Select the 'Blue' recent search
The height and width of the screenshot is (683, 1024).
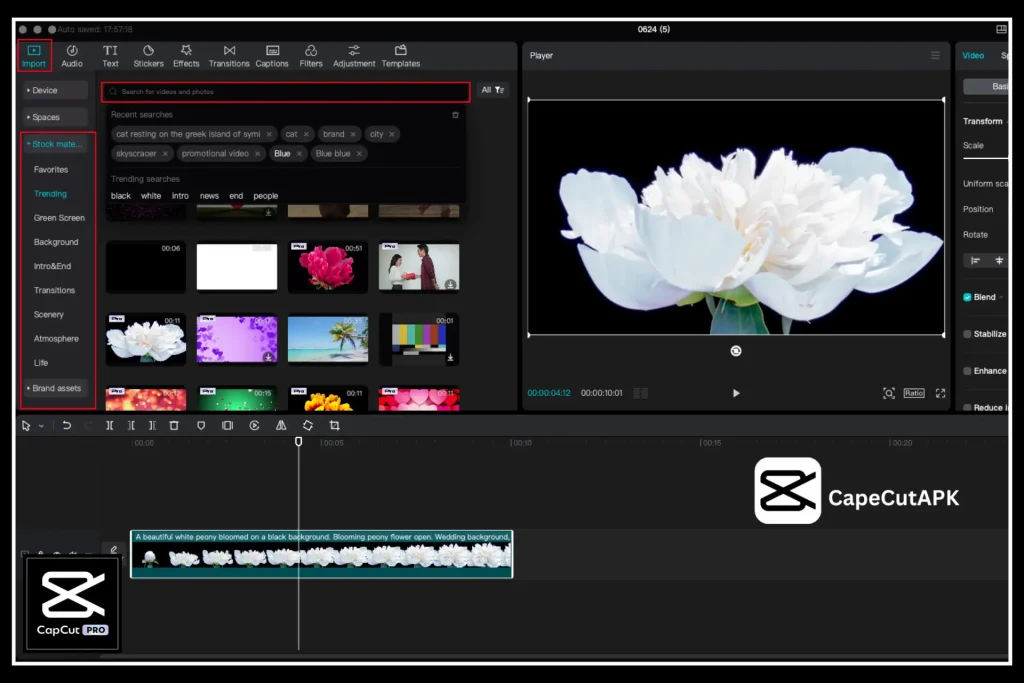coord(282,153)
